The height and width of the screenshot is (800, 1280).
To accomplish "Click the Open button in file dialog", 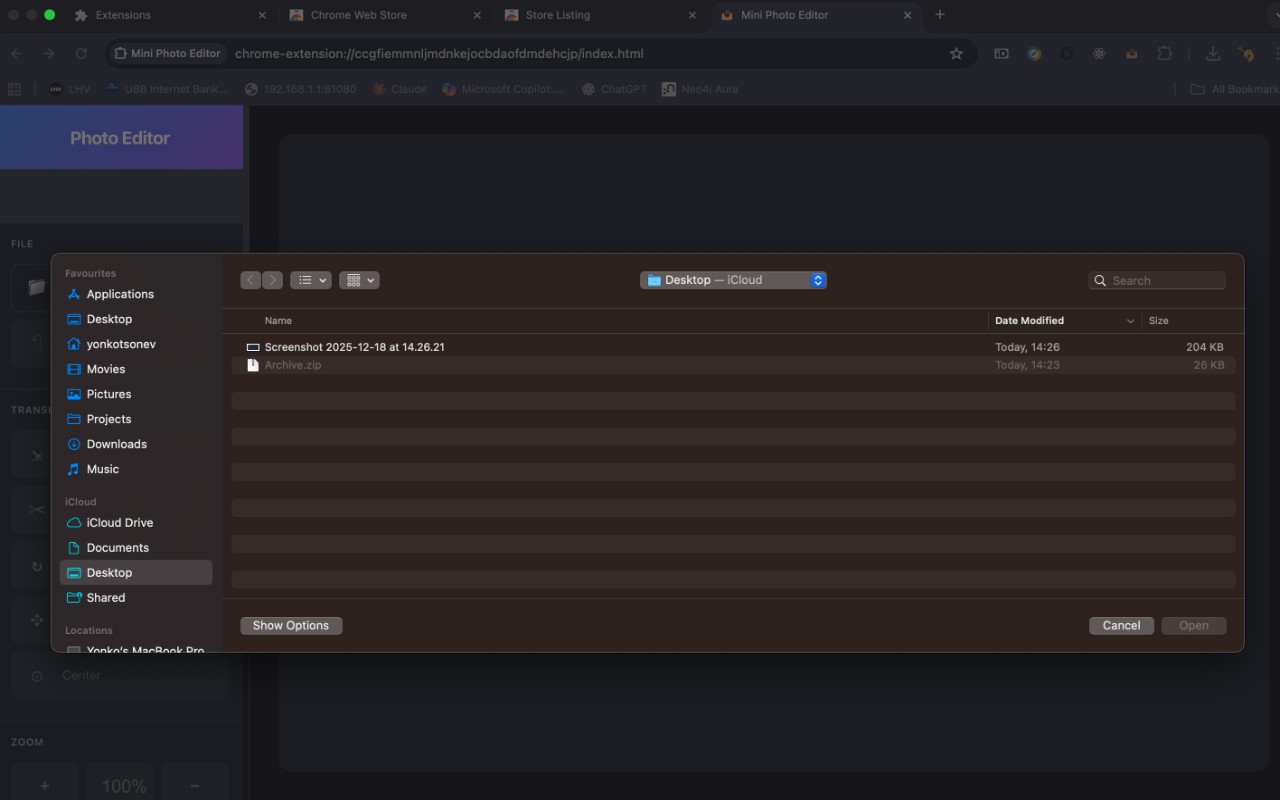I will point(1193,625).
